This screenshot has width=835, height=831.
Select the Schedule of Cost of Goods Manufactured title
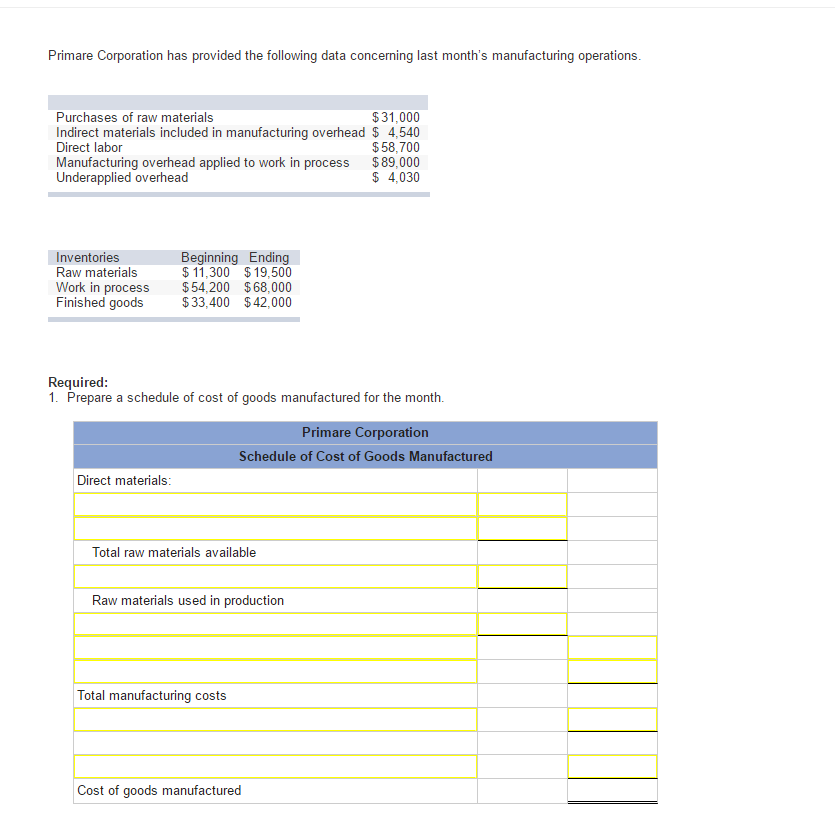click(364, 456)
